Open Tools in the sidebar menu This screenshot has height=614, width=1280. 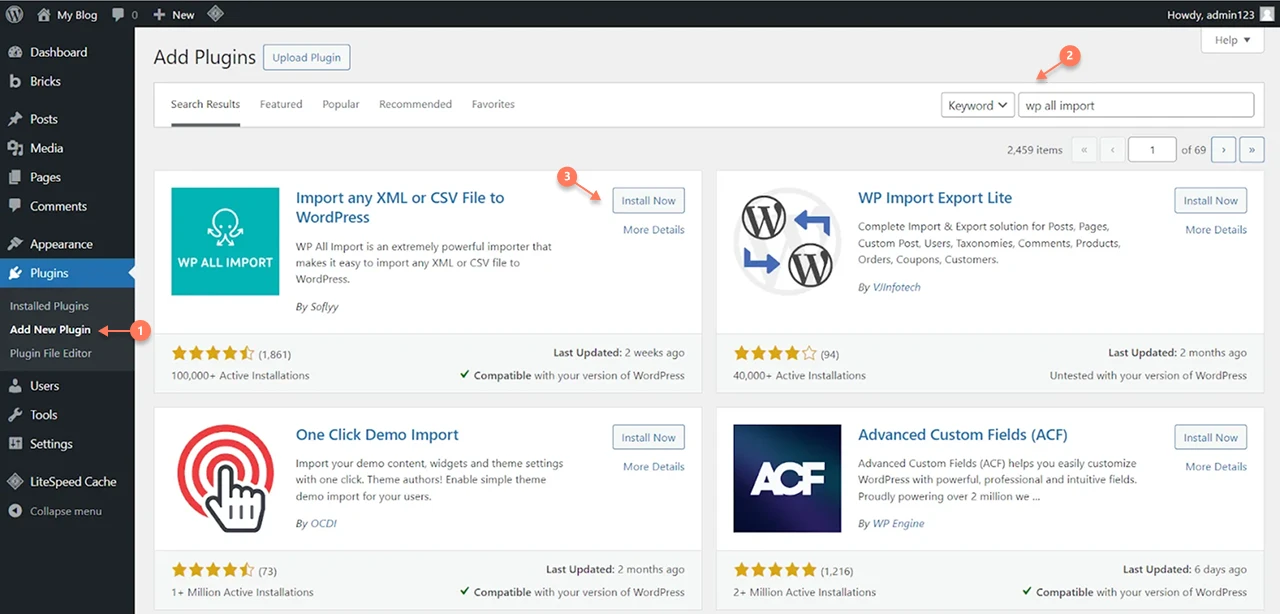coord(43,415)
